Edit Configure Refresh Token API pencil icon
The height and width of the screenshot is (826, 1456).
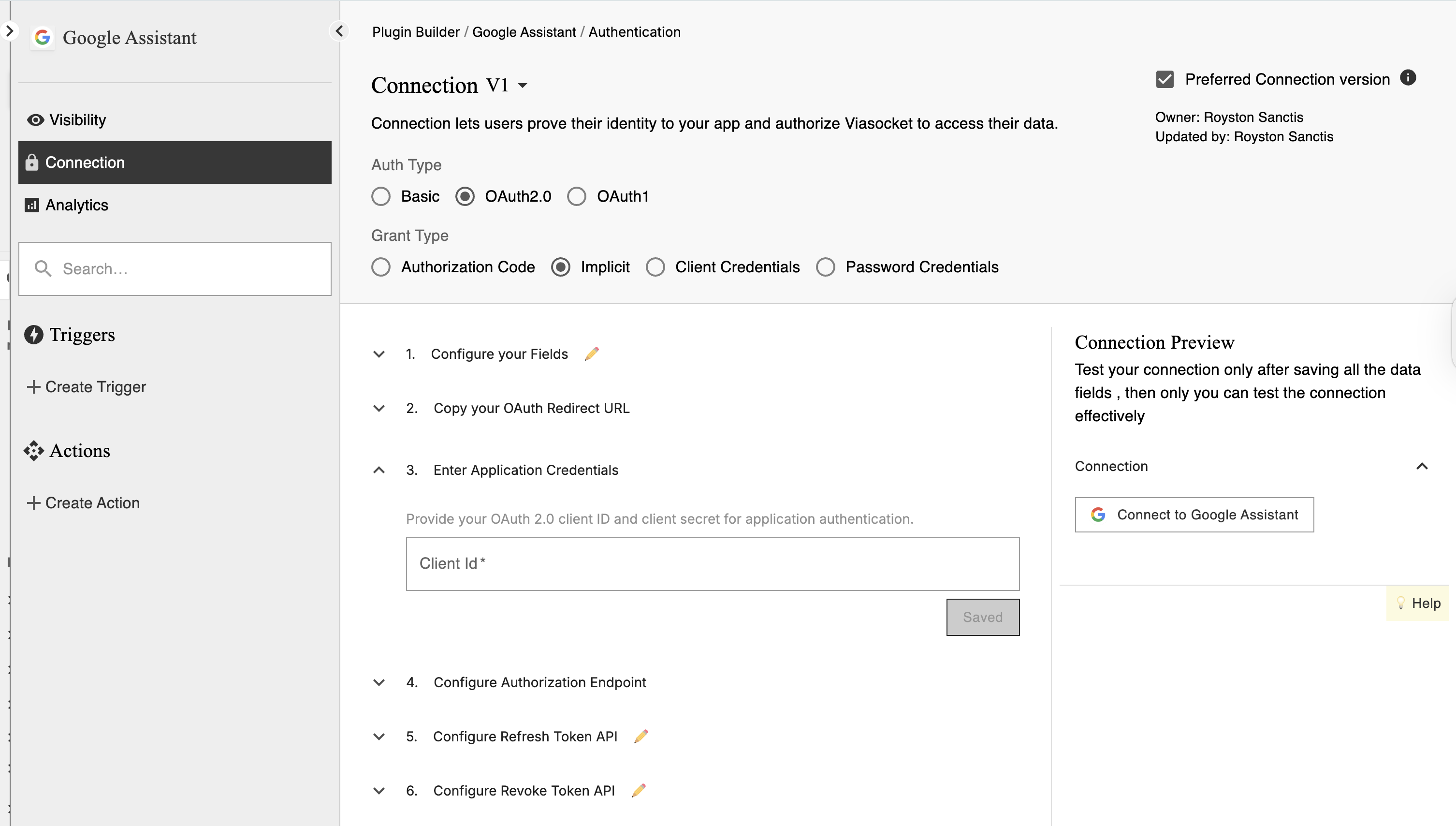pos(641,737)
